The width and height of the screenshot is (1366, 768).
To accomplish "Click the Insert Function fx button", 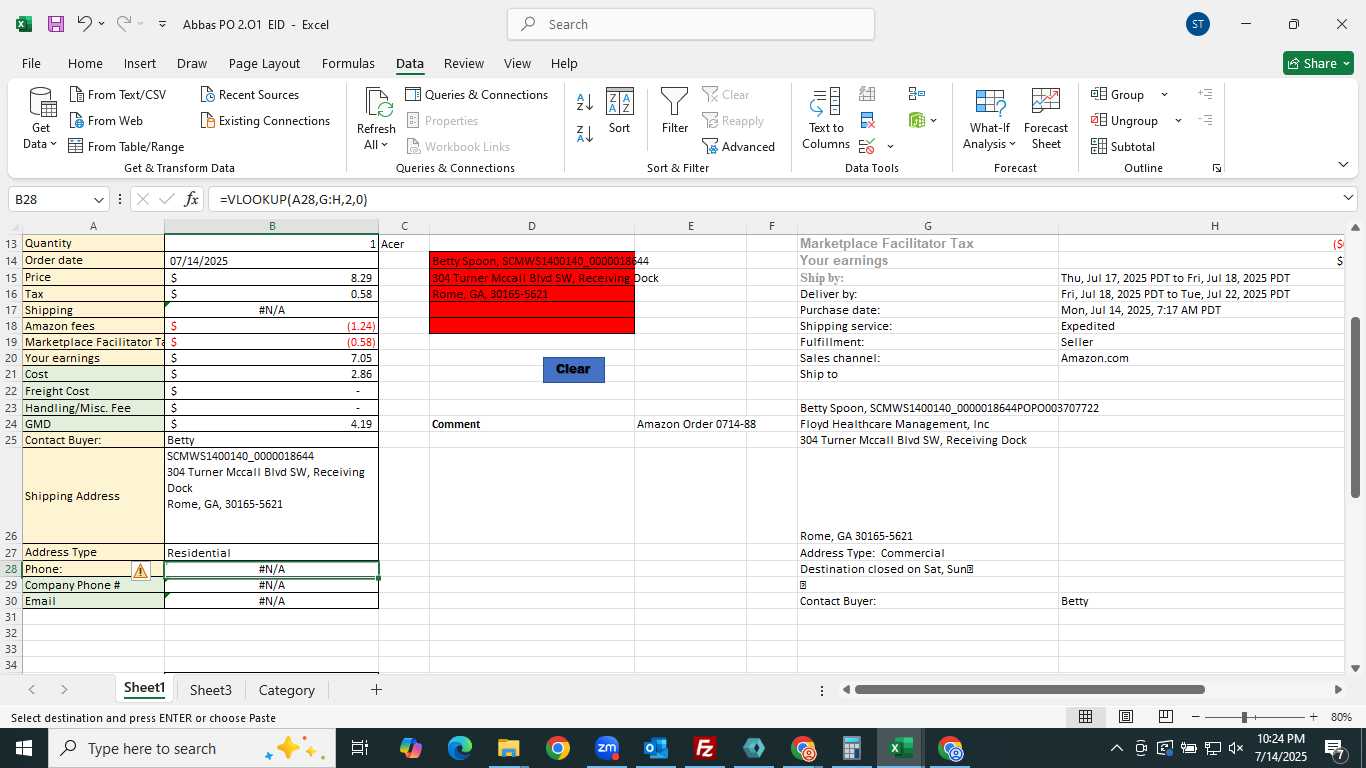I will (192, 199).
